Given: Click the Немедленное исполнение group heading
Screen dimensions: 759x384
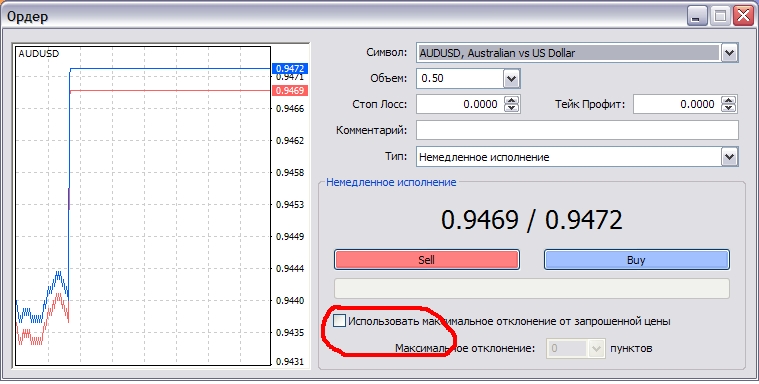Looking at the screenshot, I should pos(391,183).
